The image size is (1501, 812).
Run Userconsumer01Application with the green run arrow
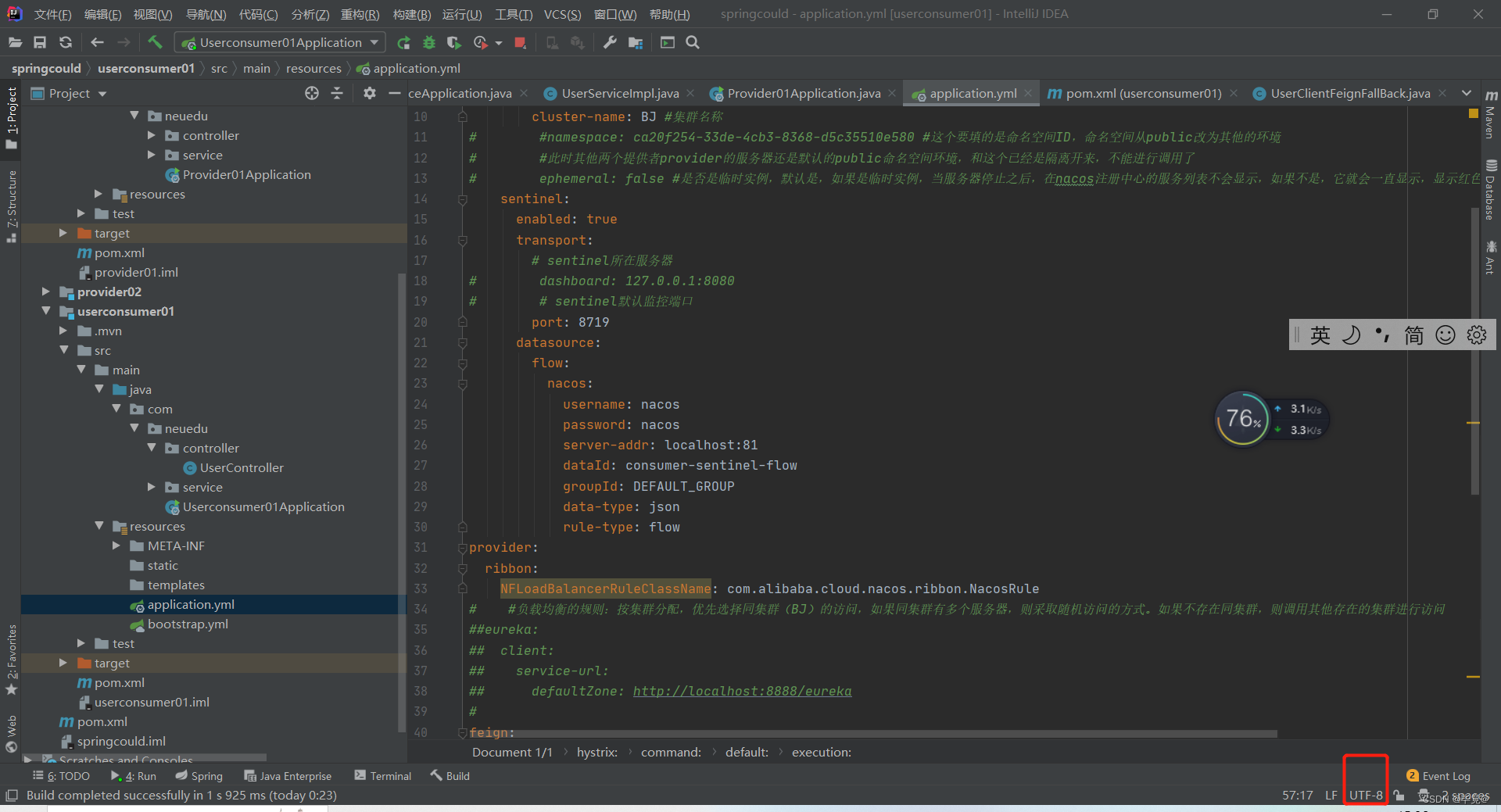tap(403, 42)
